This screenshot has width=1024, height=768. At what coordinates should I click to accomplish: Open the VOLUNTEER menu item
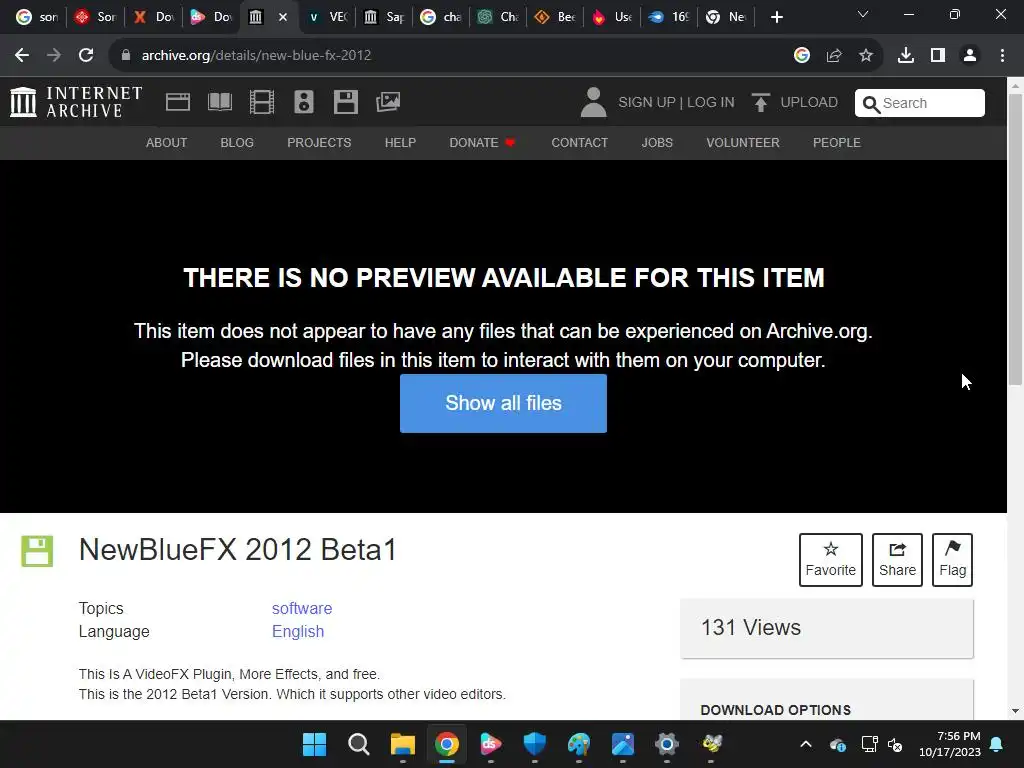(743, 142)
